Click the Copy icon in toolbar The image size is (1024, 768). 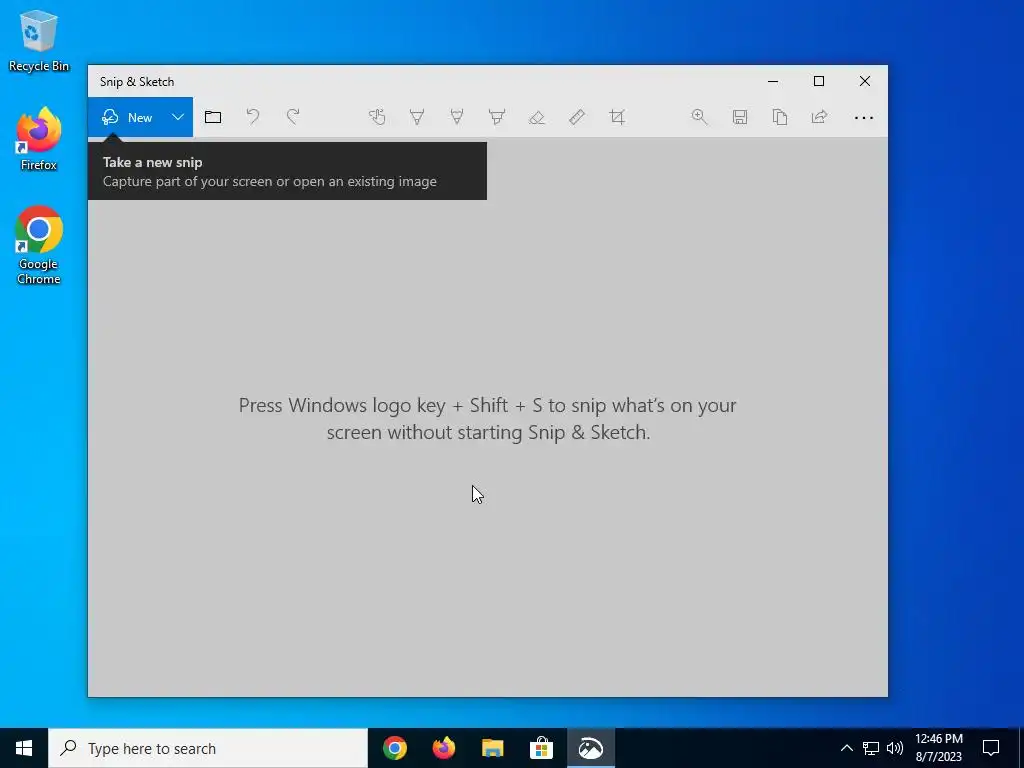pyautogui.click(x=780, y=118)
